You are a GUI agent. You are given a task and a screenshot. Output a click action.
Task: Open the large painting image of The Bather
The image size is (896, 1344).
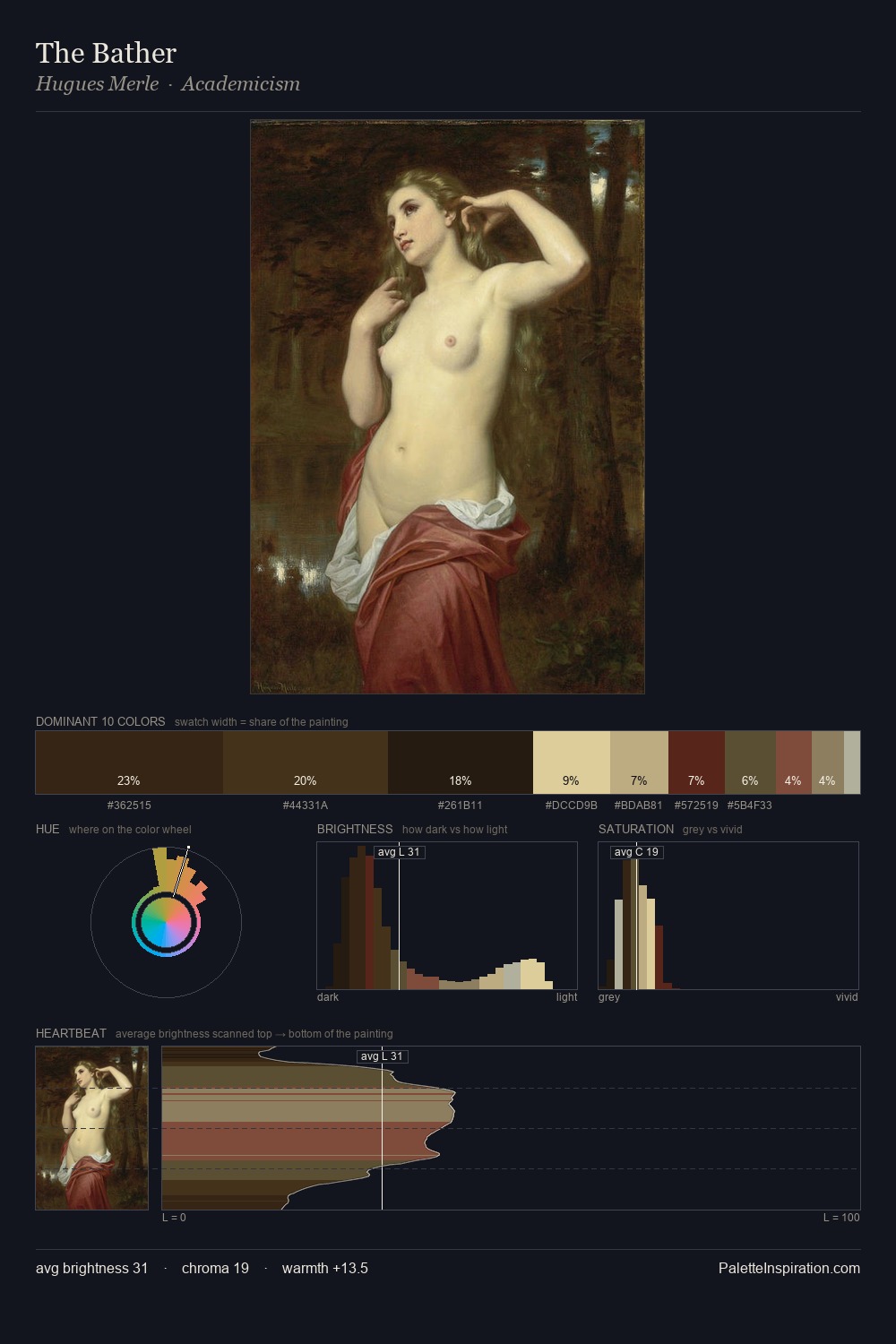[x=447, y=407]
